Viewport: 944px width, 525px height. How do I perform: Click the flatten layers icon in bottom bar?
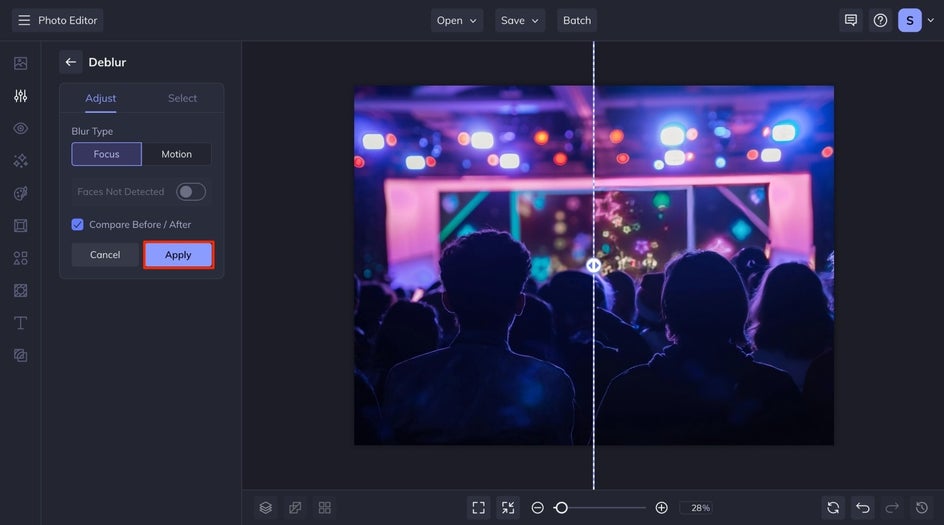coord(295,508)
